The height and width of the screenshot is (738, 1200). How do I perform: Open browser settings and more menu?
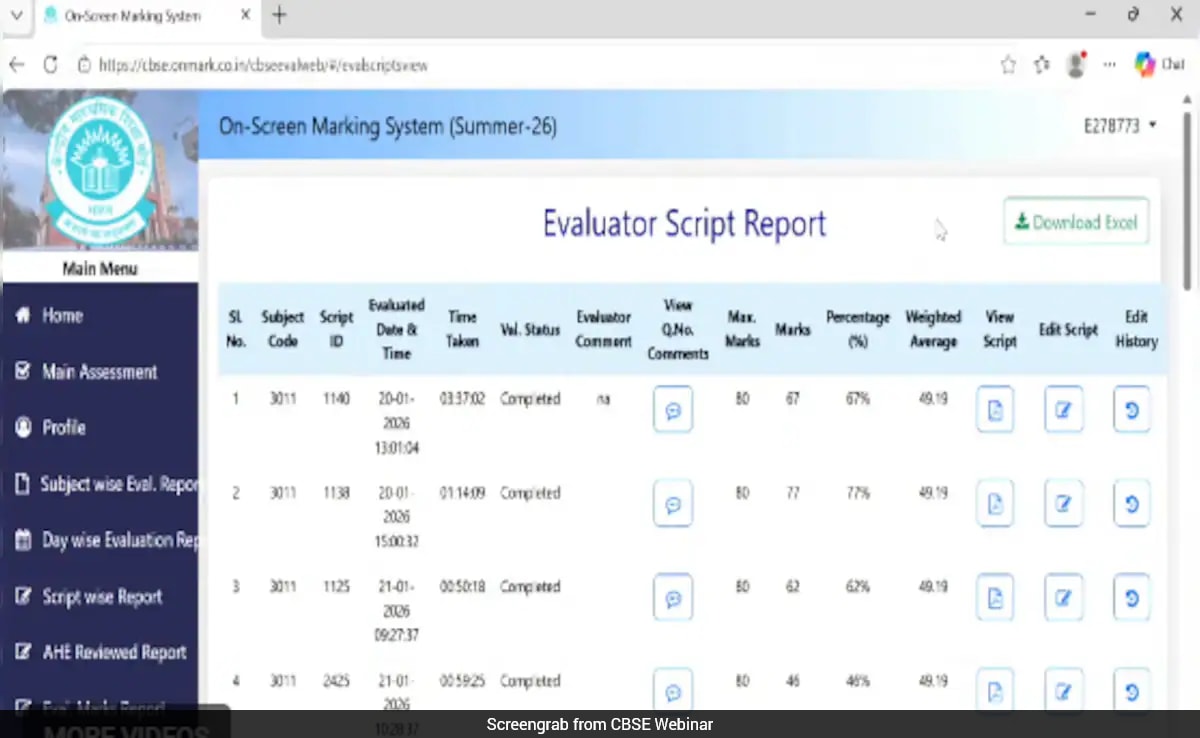(1109, 65)
